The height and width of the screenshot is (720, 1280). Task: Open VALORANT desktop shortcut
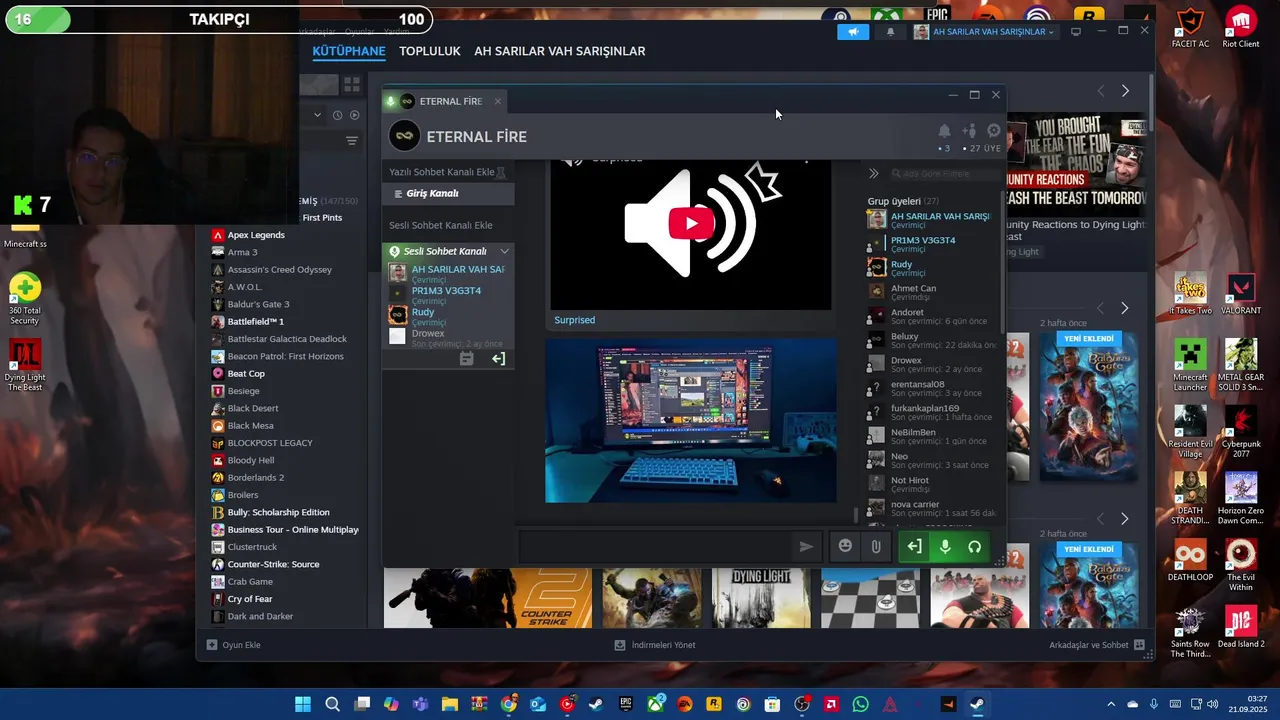pyautogui.click(x=1241, y=295)
